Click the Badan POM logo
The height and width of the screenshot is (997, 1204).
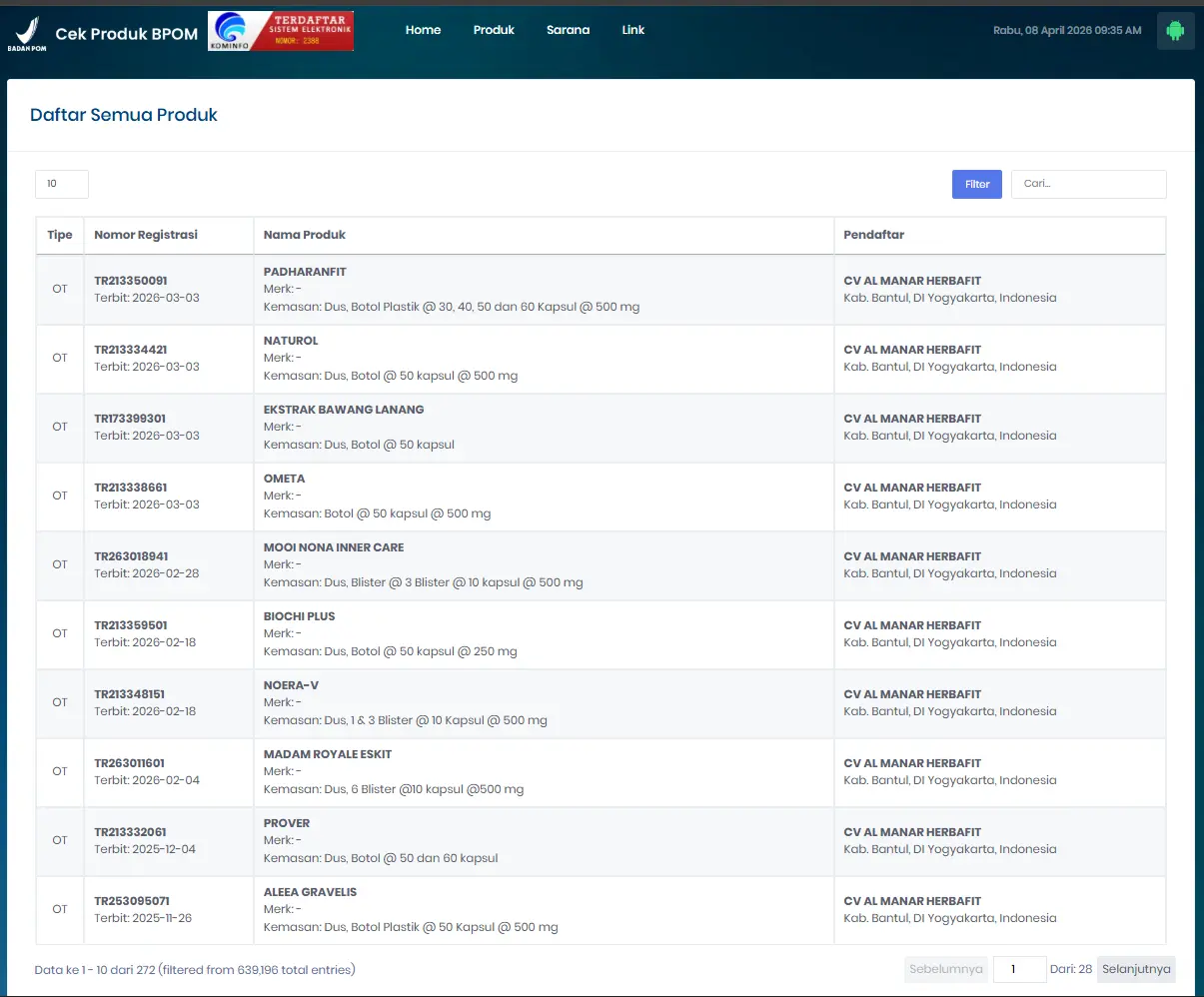point(27,33)
